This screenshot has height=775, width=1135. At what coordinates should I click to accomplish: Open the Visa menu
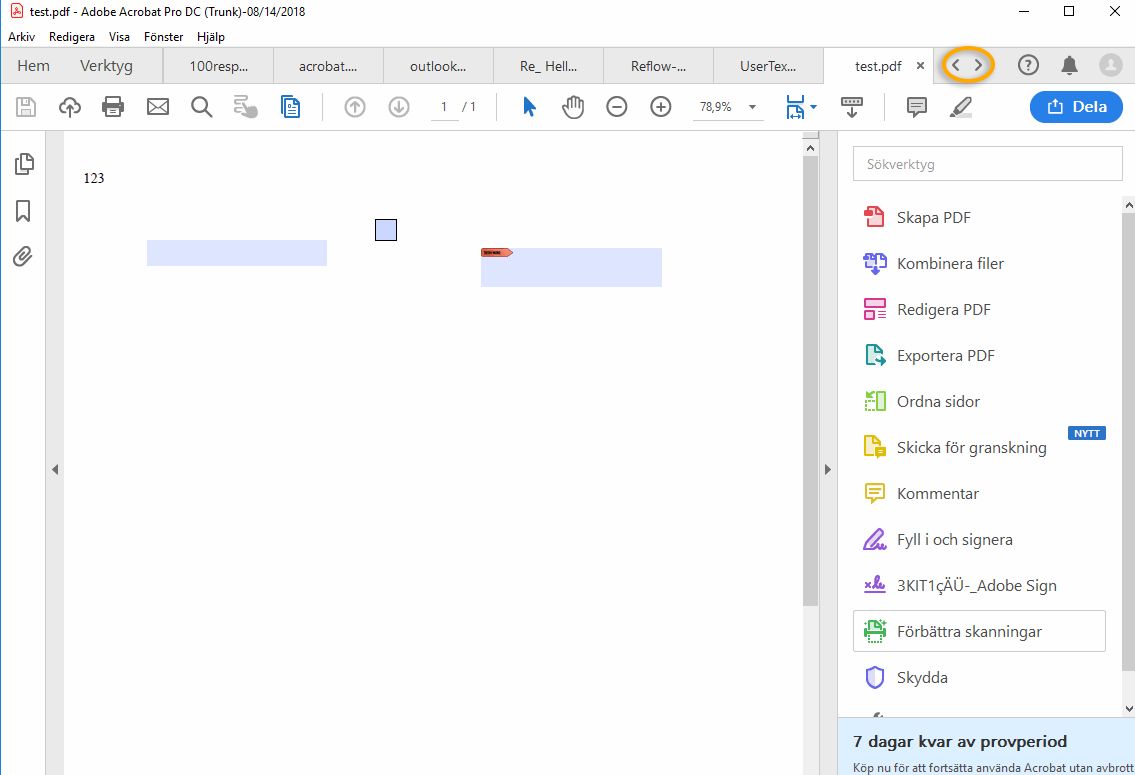[119, 37]
